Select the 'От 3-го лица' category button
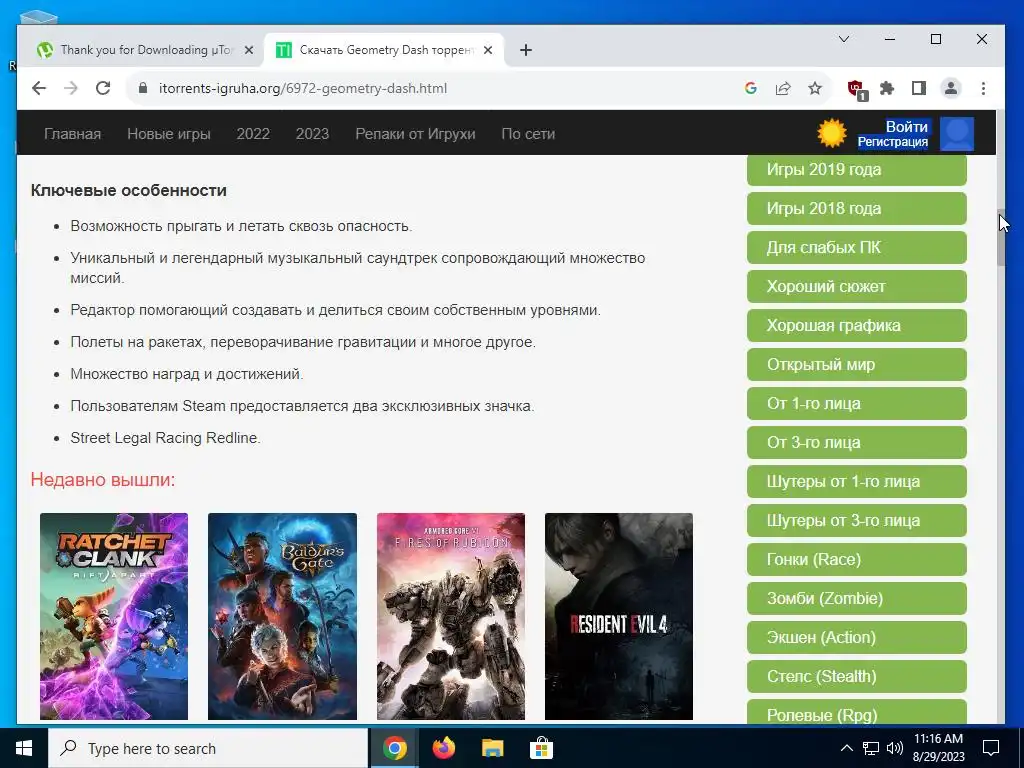The height and width of the screenshot is (768, 1024). 856,443
